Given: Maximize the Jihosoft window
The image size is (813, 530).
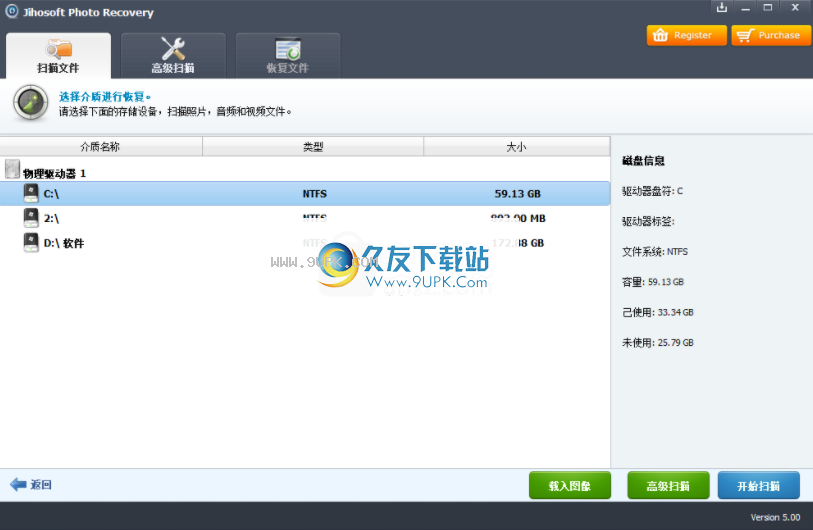Looking at the screenshot, I should (x=768, y=7).
